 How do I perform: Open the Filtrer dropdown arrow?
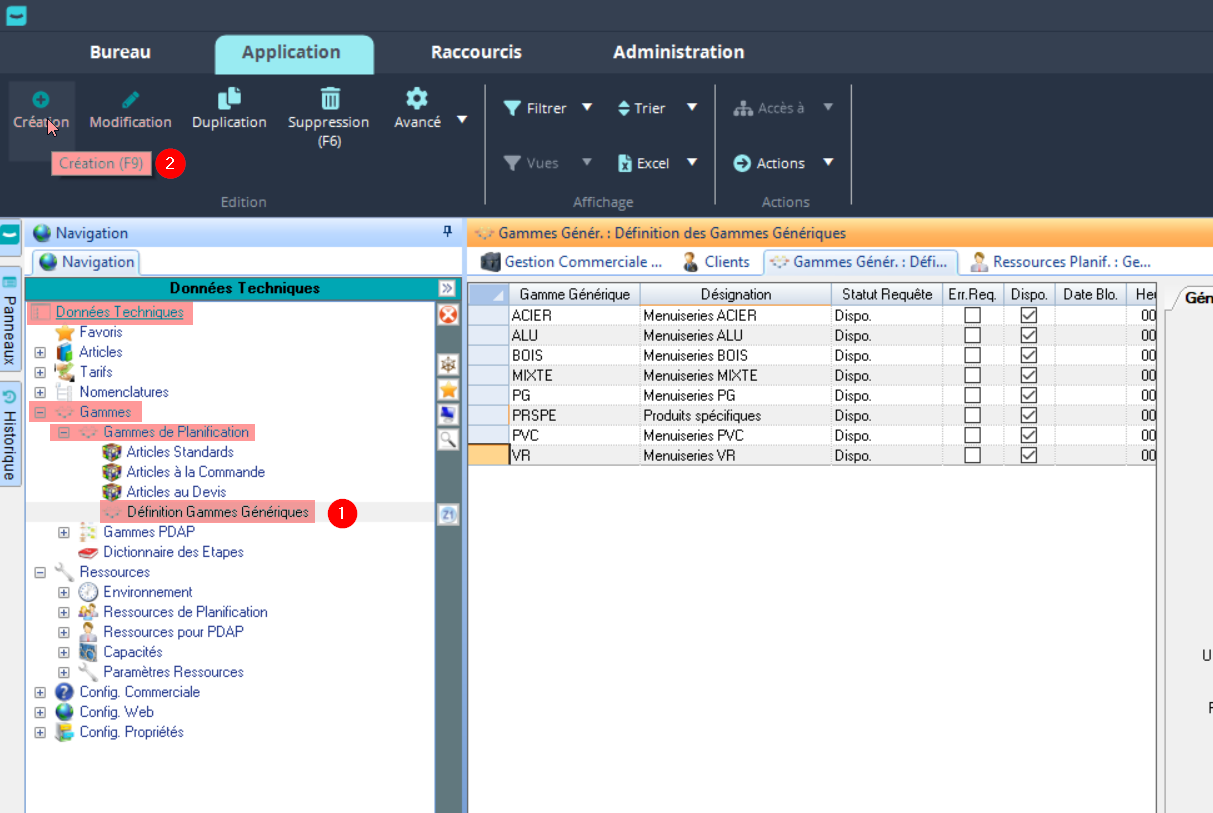click(587, 108)
